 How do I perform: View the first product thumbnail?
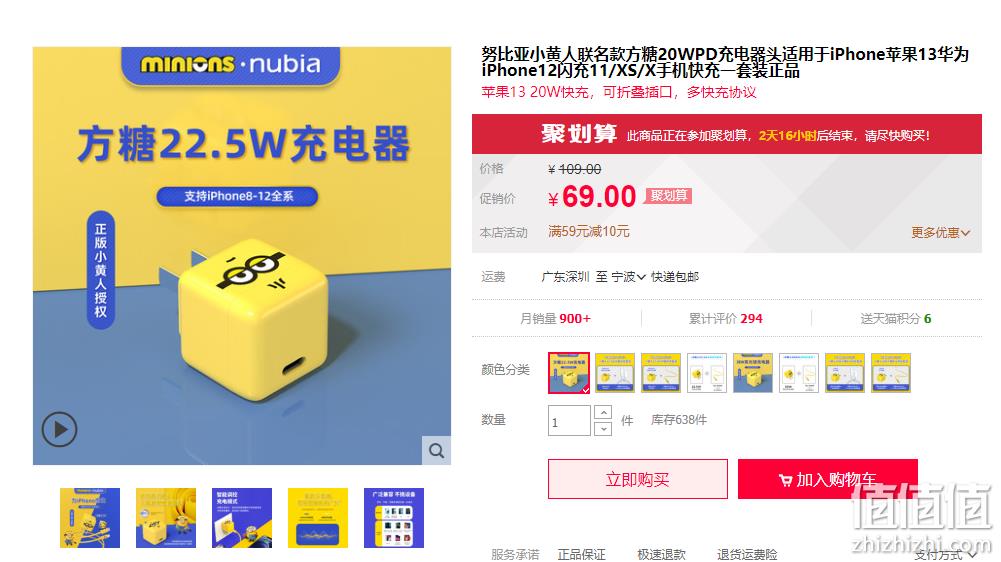click(90, 518)
